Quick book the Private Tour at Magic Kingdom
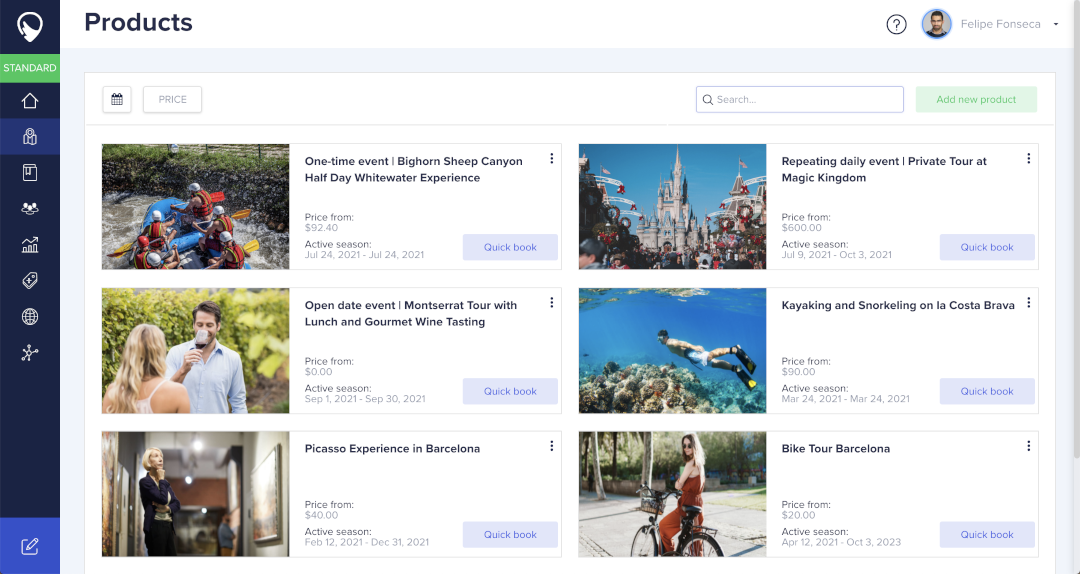Image resolution: width=1080 pixels, height=574 pixels. tap(987, 247)
